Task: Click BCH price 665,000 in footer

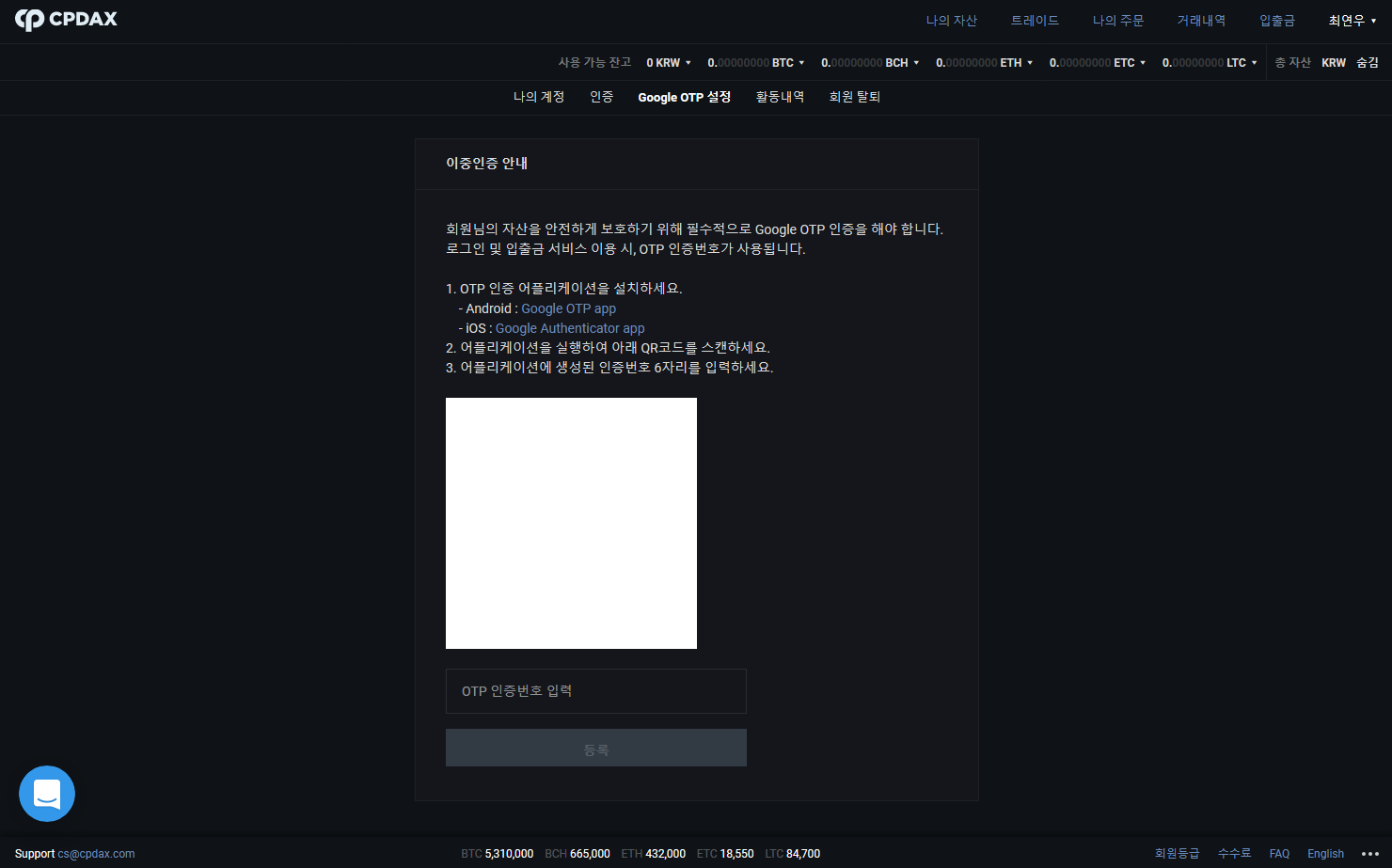Action: 590,854
